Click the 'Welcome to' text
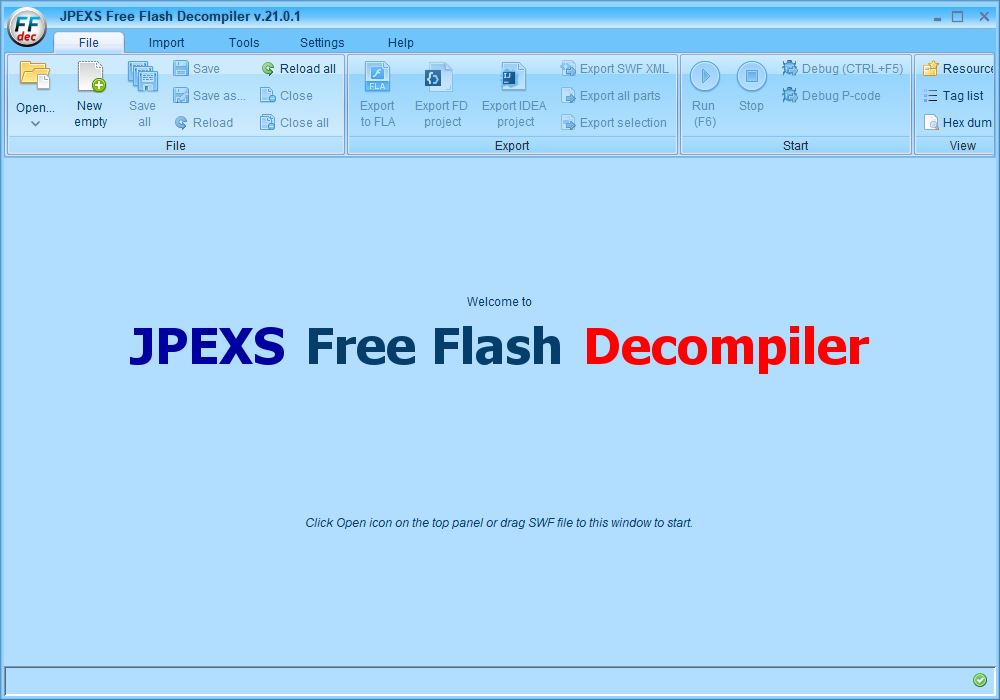 pyautogui.click(x=499, y=302)
